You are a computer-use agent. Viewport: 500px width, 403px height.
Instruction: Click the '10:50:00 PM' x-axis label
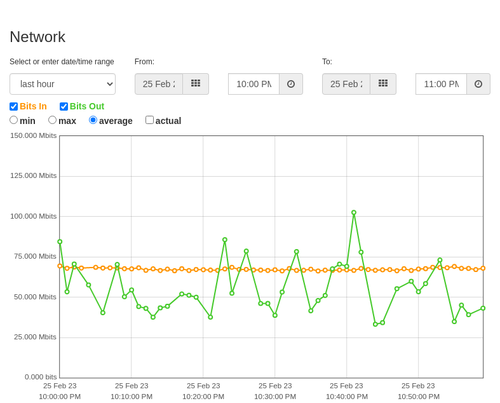(x=418, y=397)
